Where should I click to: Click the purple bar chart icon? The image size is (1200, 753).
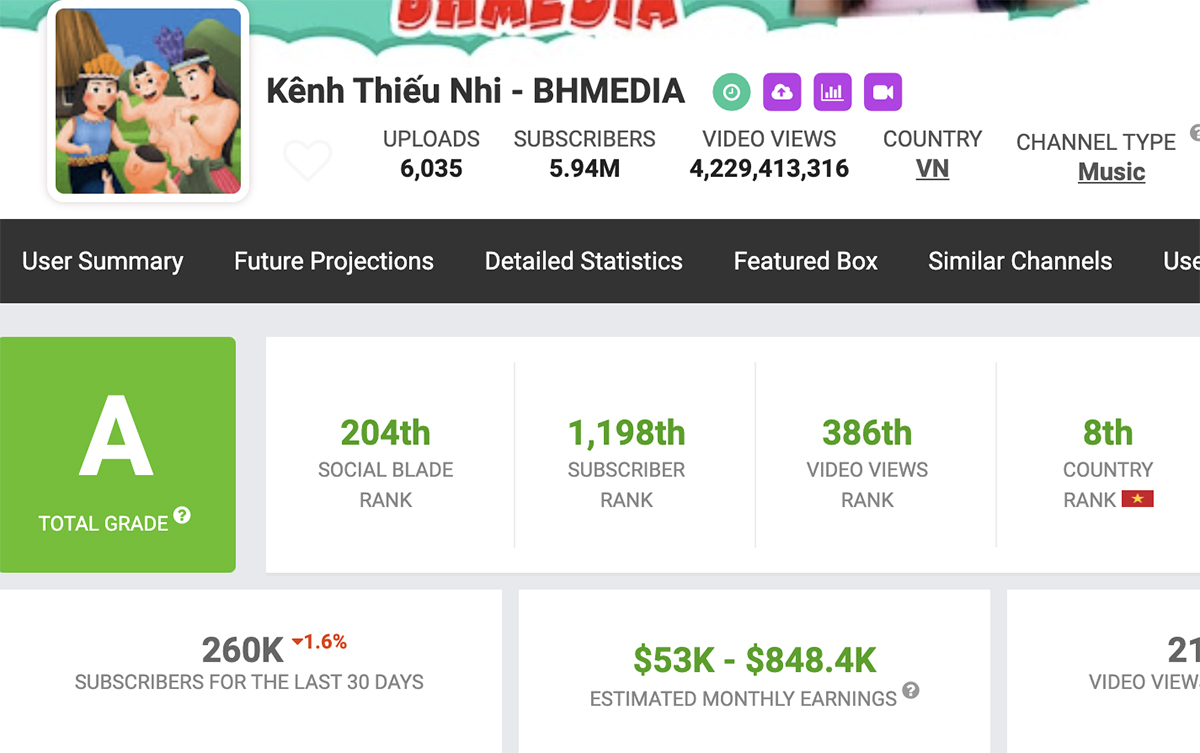pyautogui.click(x=833, y=92)
